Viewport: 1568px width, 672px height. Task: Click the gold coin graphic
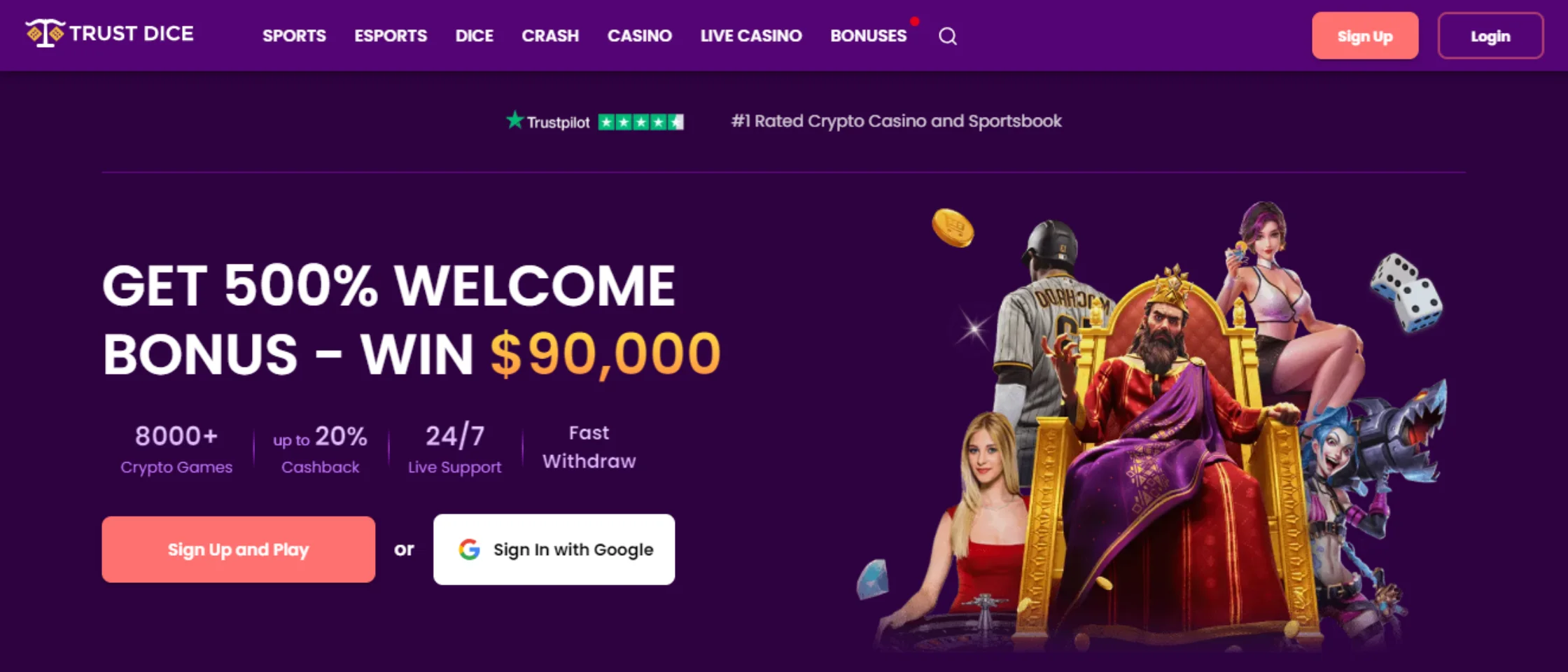coord(953,228)
